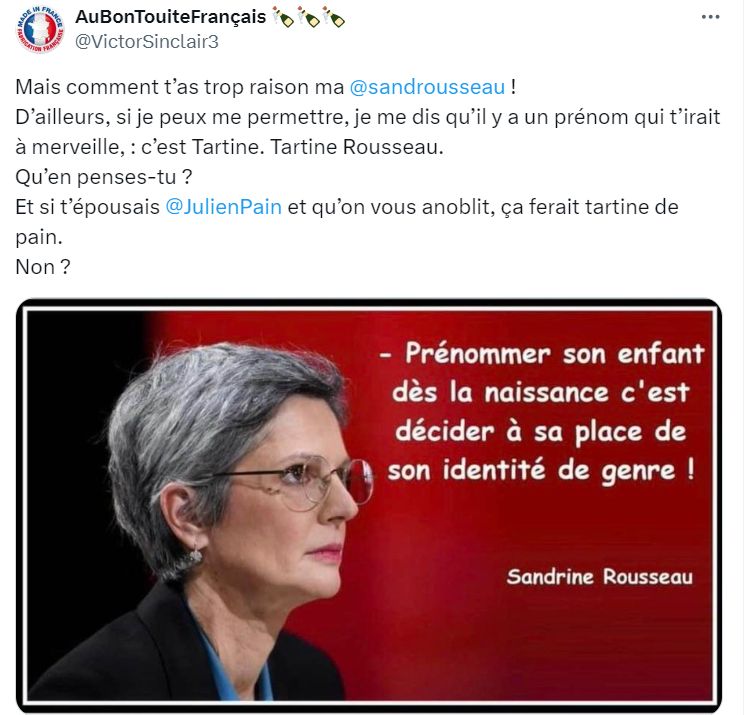Screen dimensions: 747x715
Task: Click the earring in the photo
Action: click(x=194, y=556)
